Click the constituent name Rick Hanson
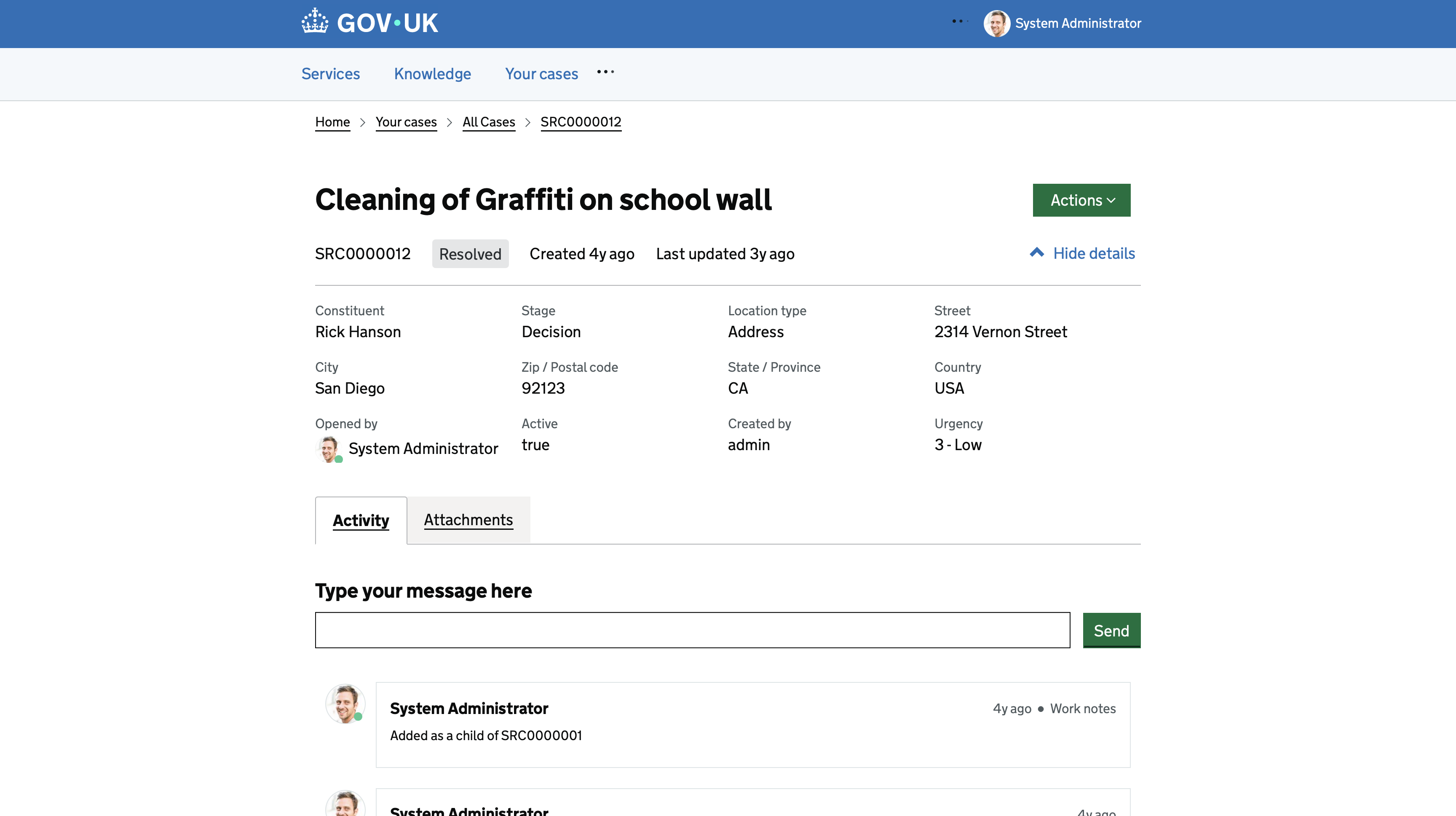This screenshot has height=816, width=1456. [x=358, y=332]
